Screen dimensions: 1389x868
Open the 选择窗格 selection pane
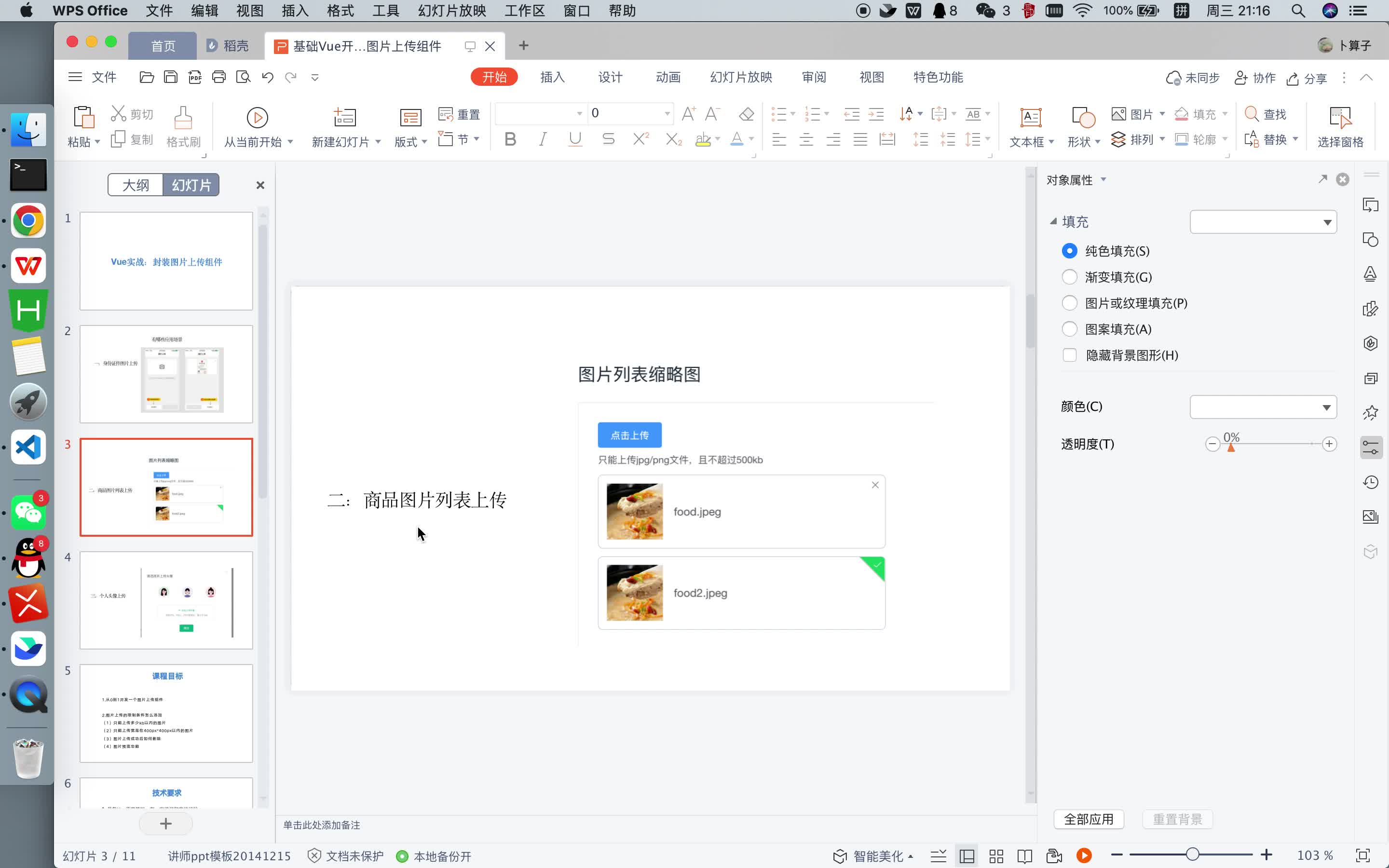(1341, 126)
